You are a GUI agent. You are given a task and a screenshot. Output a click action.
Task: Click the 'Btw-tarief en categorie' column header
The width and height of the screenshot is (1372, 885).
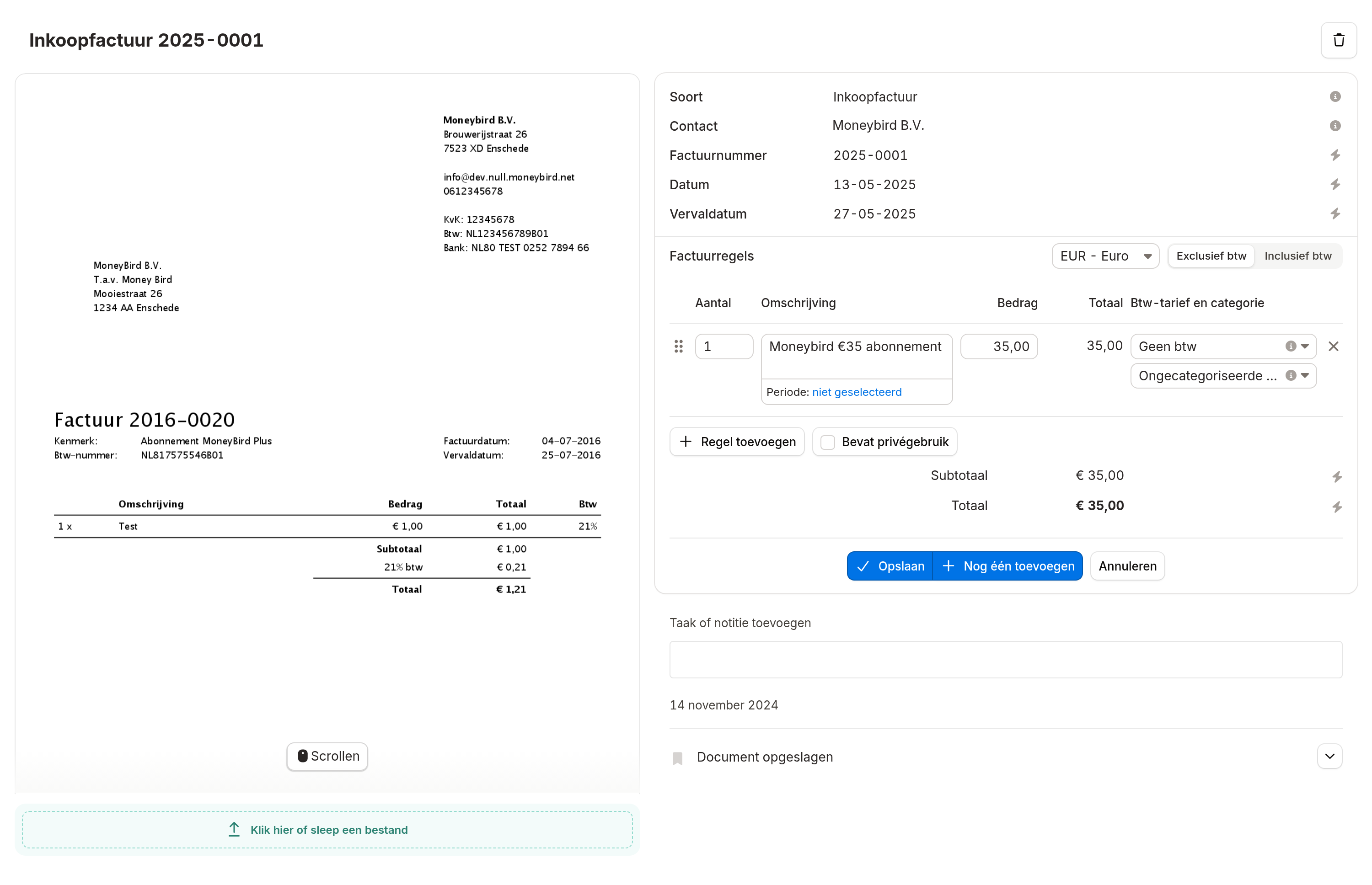point(1197,303)
